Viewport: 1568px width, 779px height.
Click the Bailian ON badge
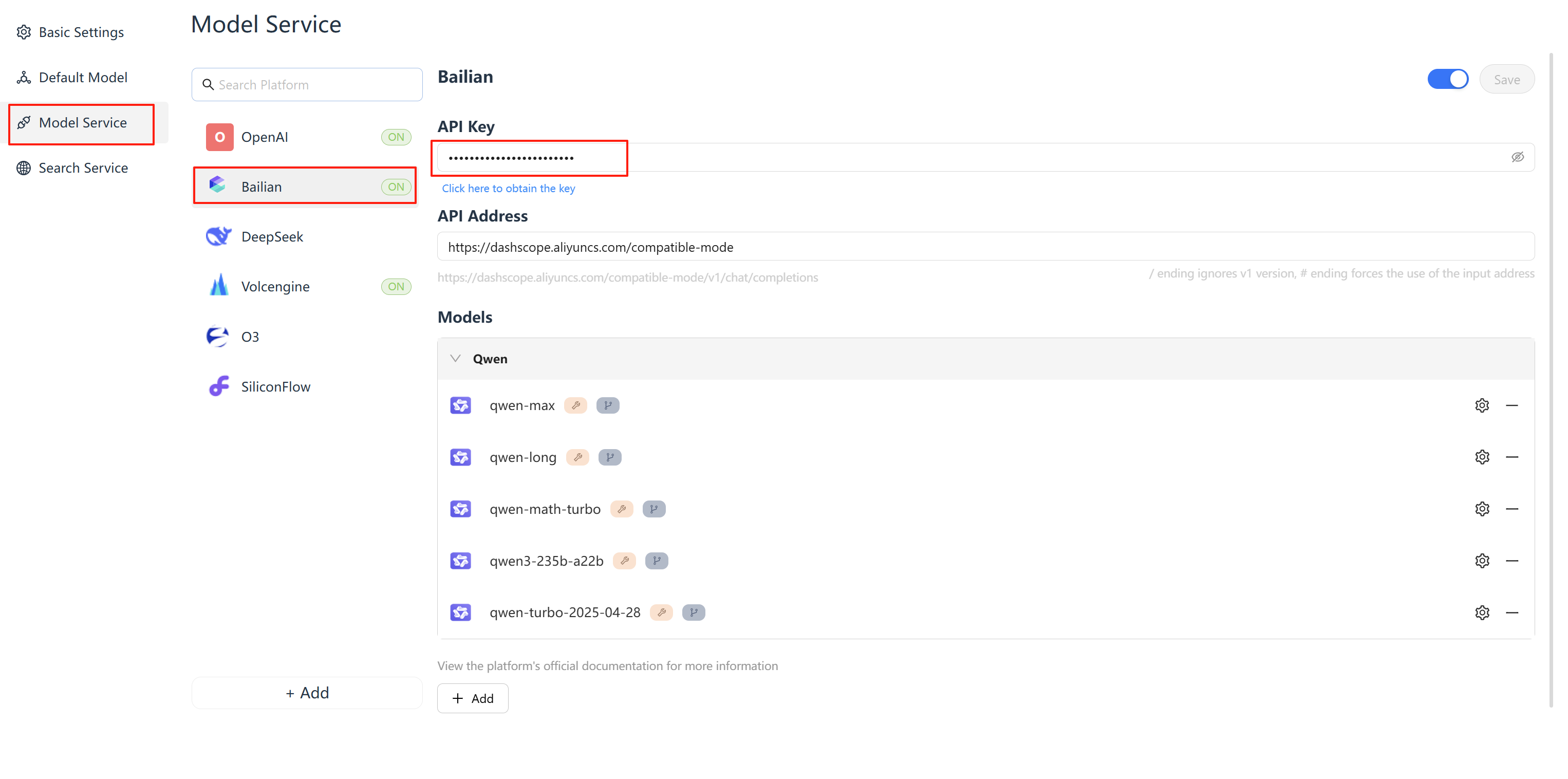(396, 187)
